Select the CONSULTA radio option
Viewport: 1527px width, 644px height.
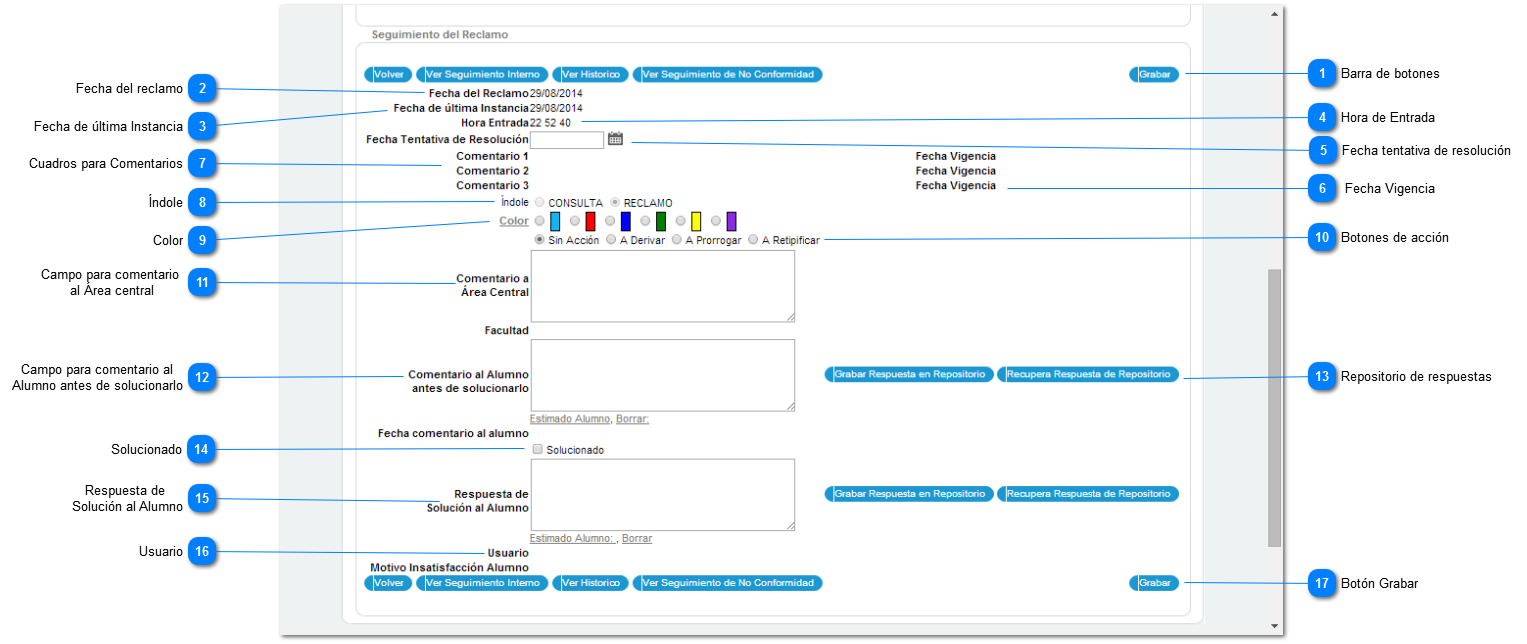pos(540,202)
